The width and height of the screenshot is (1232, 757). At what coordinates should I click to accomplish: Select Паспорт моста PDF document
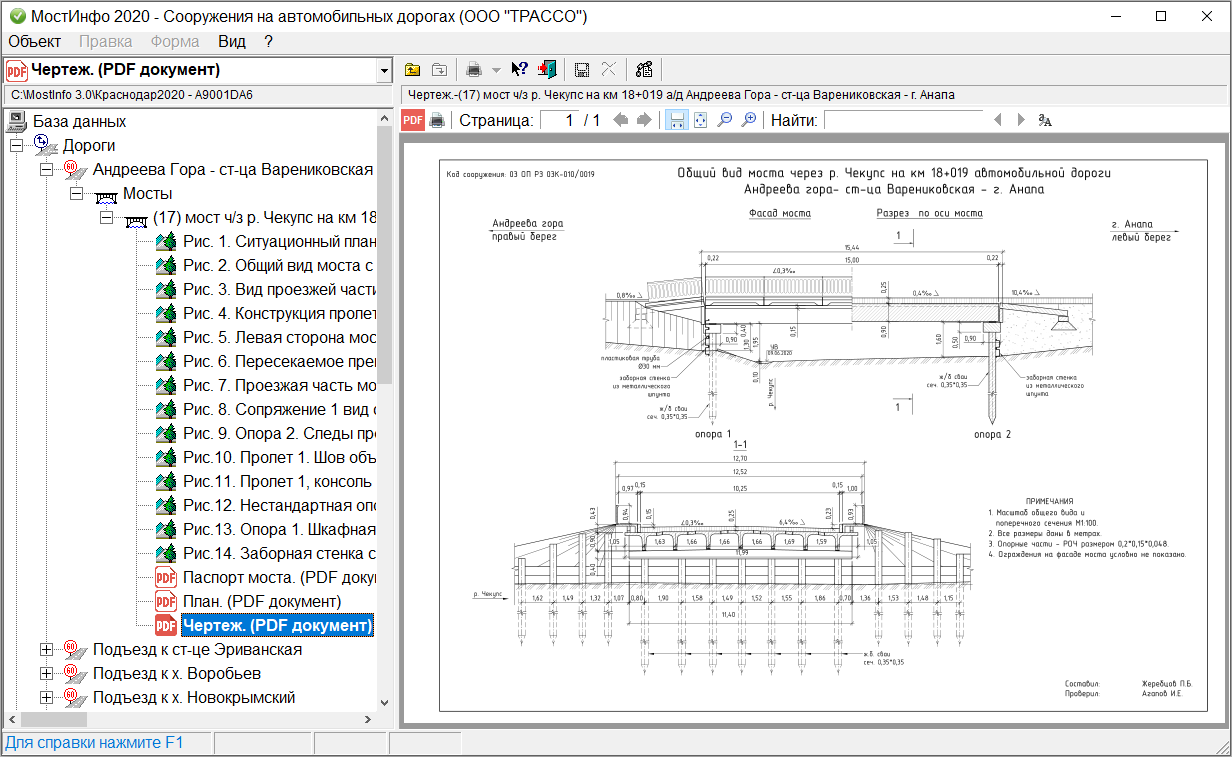click(x=278, y=578)
